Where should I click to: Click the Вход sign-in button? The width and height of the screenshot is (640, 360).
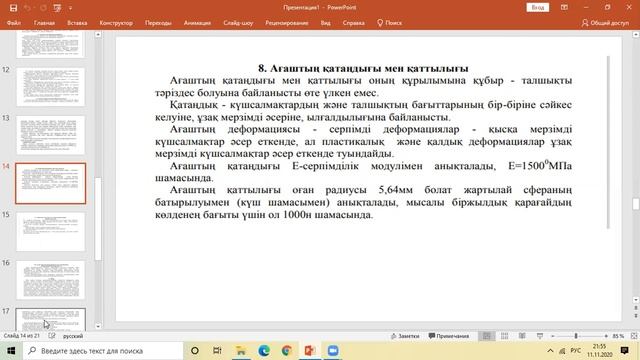538,7
